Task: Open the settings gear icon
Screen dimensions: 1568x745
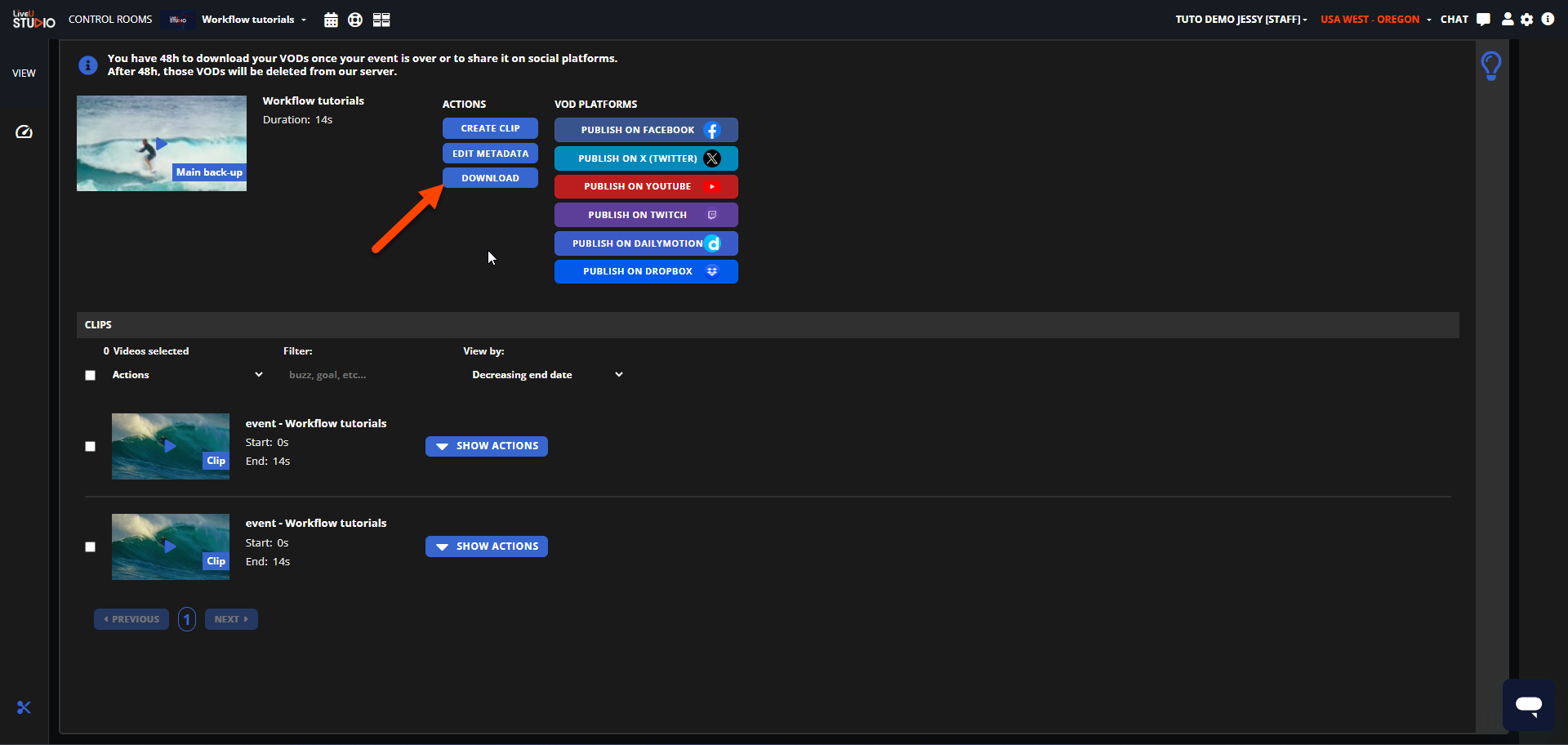Action: click(x=1527, y=20)
